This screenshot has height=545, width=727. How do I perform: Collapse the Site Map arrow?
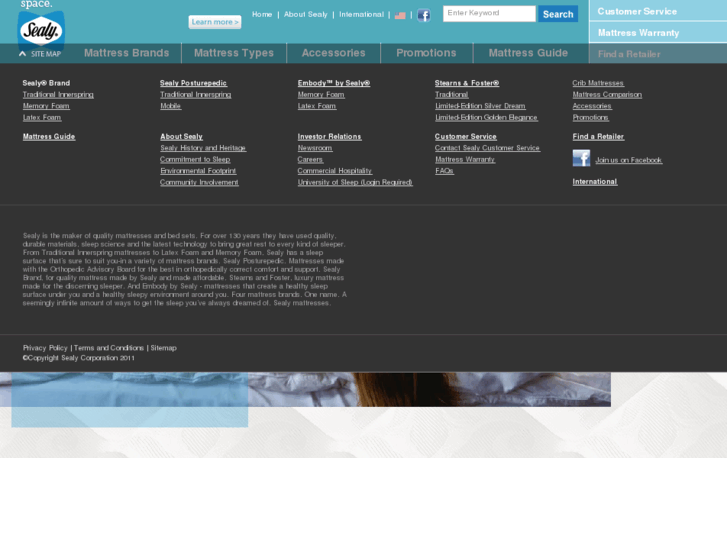(22, 54)
